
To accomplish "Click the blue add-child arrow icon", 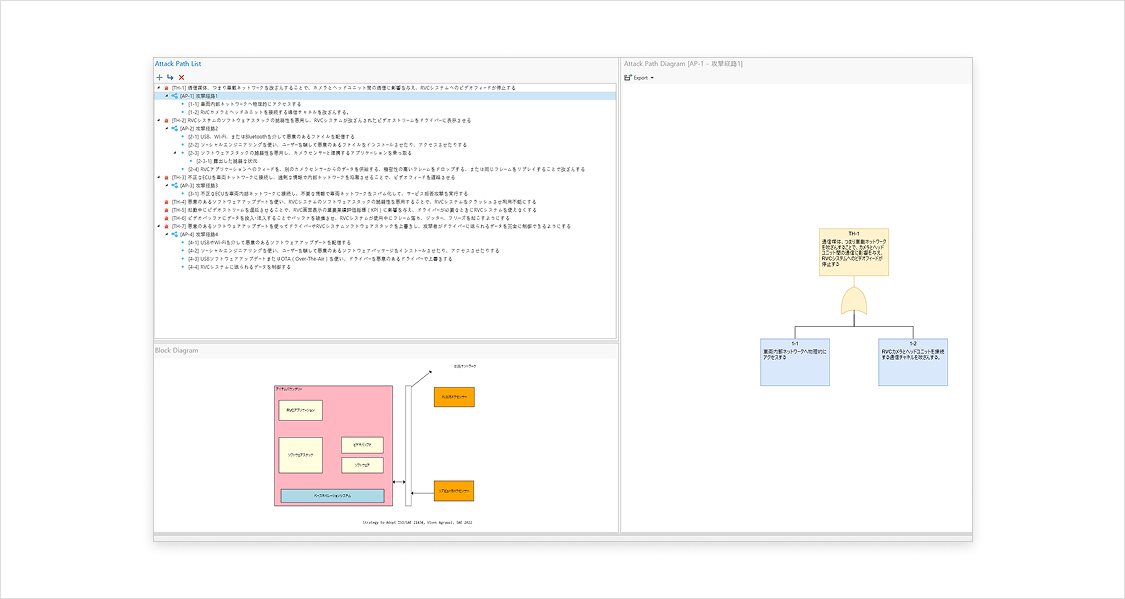I will pyautogui.click(x=170, y=77).
